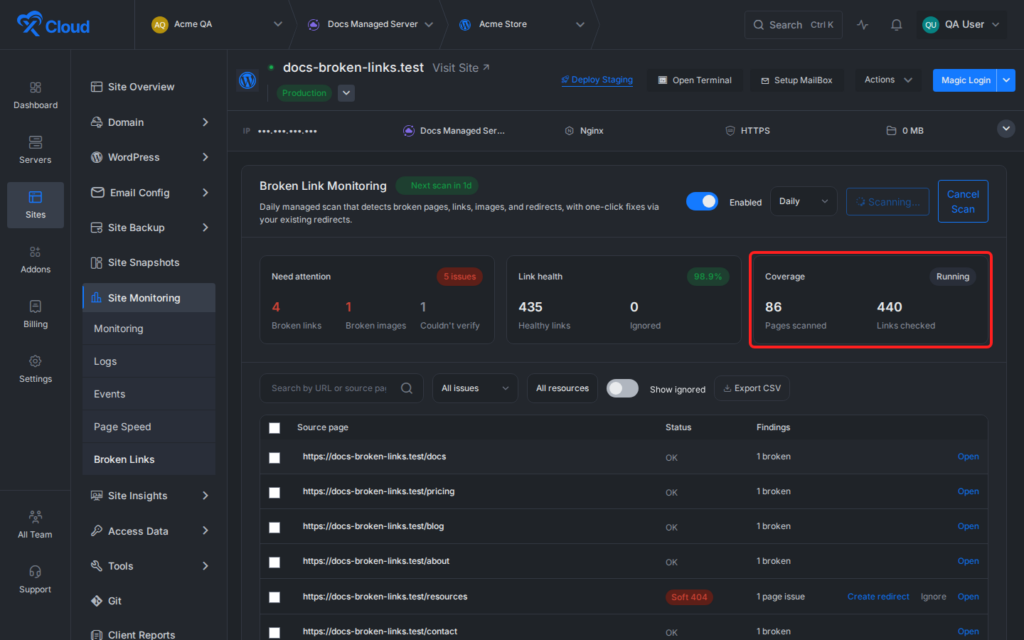The width and height of the screenshot is (1024, 640).
Task: Click Create redirect for the resources page
Action: pyautogui.click(x=878, y=596)
